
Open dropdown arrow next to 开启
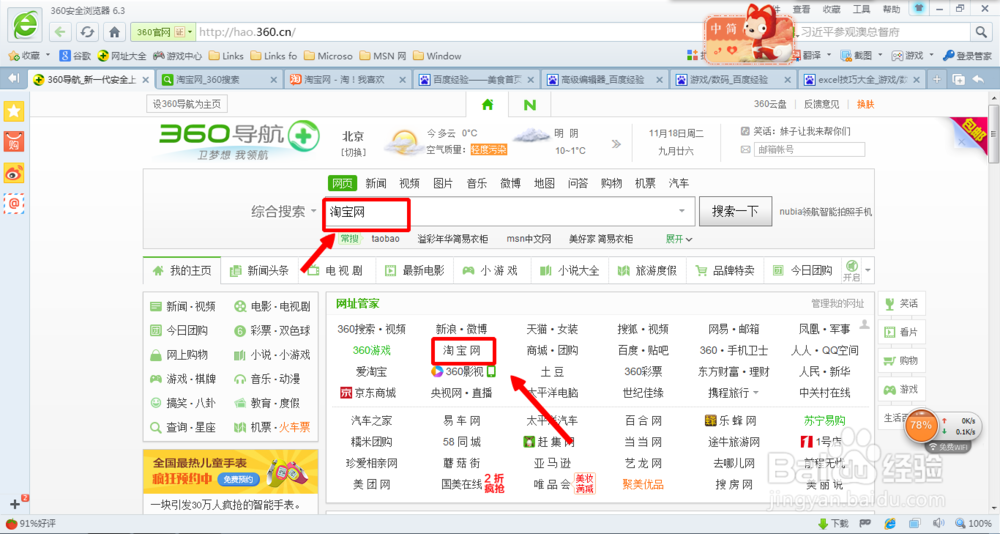coord(867,271)
